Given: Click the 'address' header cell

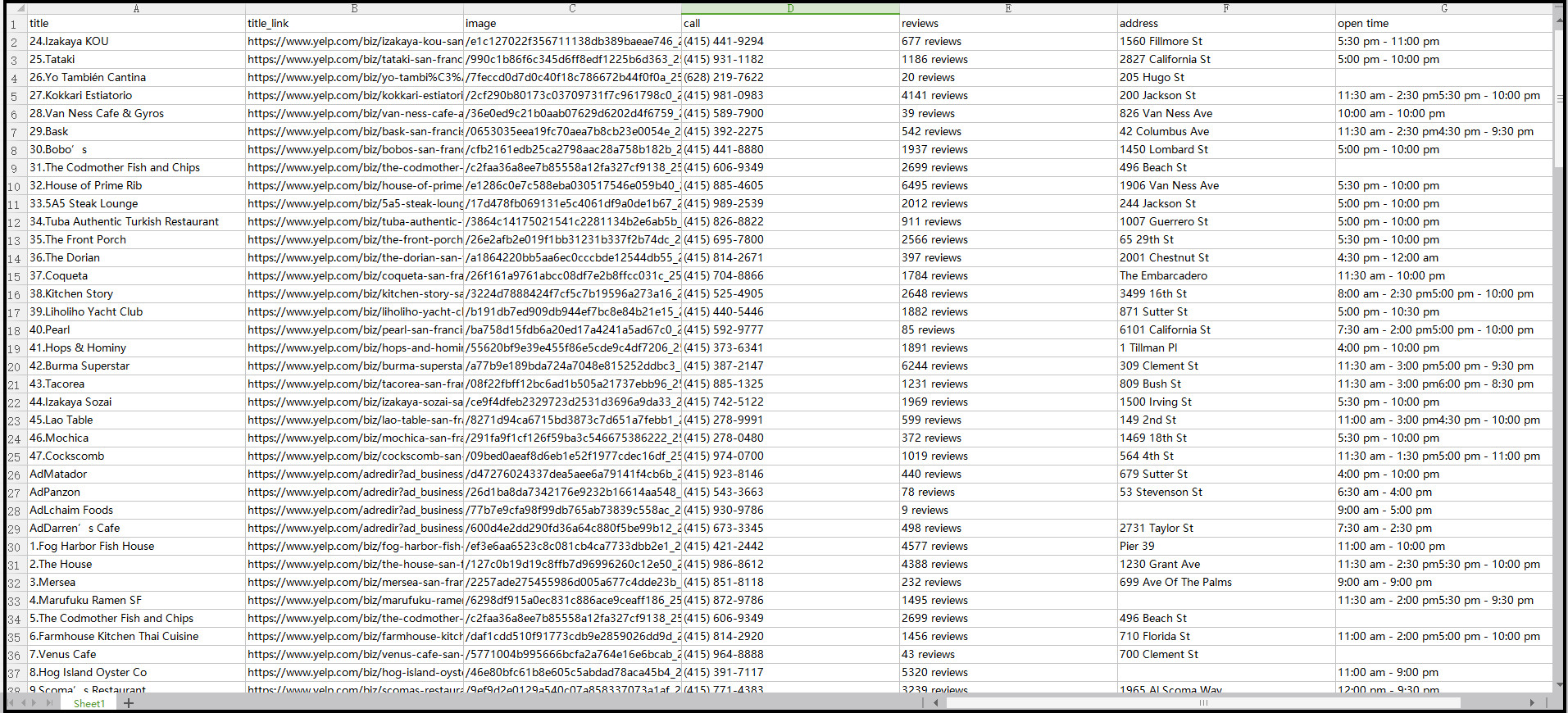Looking at the screenshot, I should 1226,24.
